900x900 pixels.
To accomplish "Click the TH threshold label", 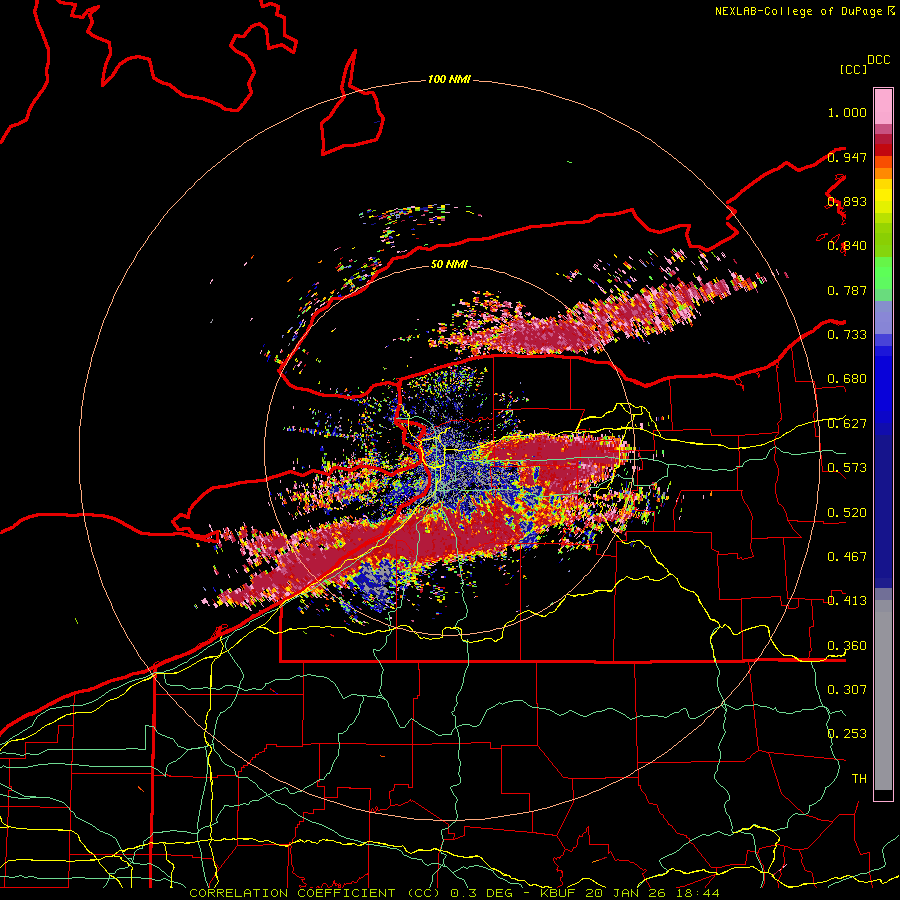I will (x=859, y=778).
